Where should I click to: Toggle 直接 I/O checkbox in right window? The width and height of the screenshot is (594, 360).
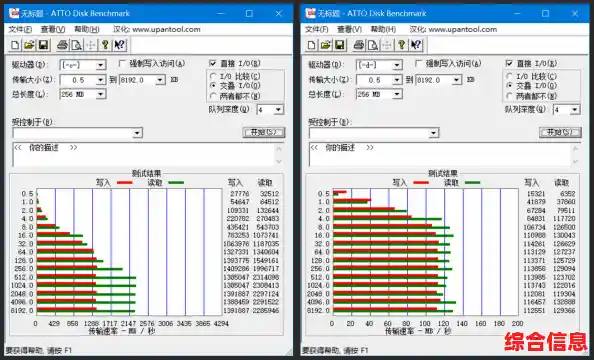[x=509, y=63]
